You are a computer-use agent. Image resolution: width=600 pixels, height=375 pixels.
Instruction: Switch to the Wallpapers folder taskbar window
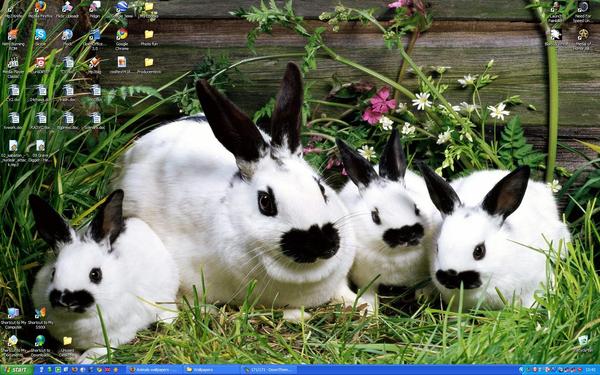[x=211, y=370]
